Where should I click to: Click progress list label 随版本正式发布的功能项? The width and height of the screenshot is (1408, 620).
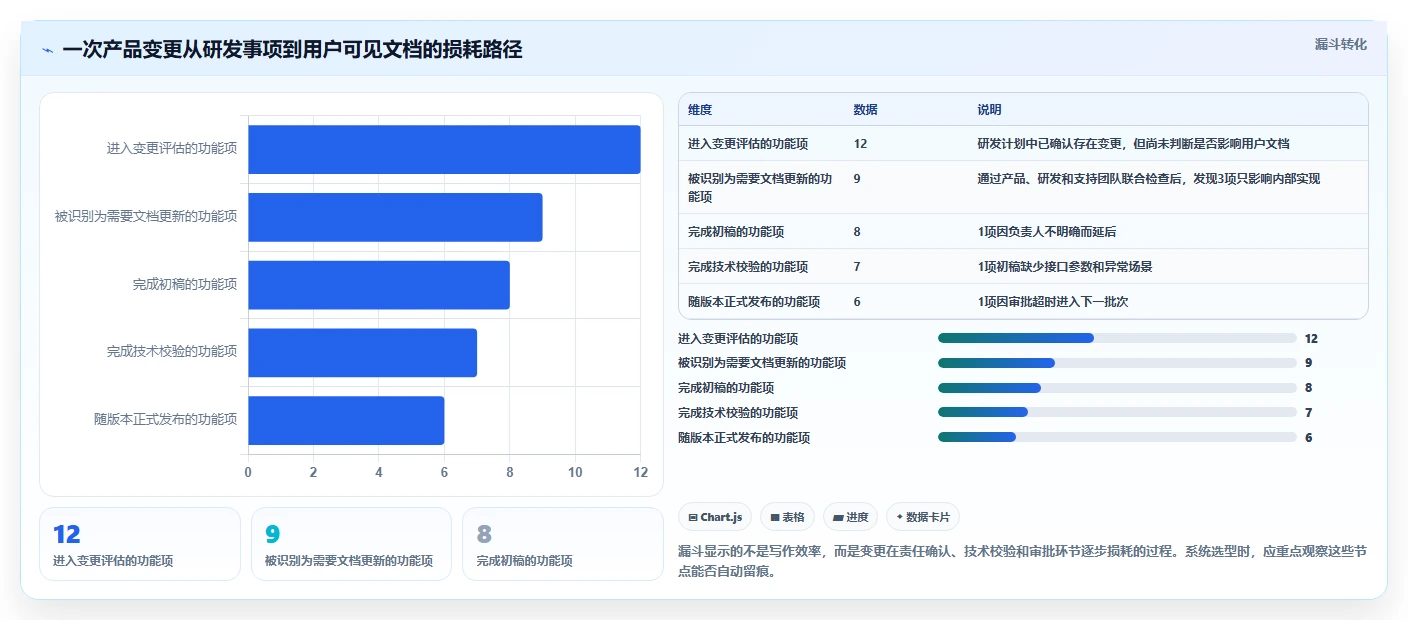click(744, 438)
